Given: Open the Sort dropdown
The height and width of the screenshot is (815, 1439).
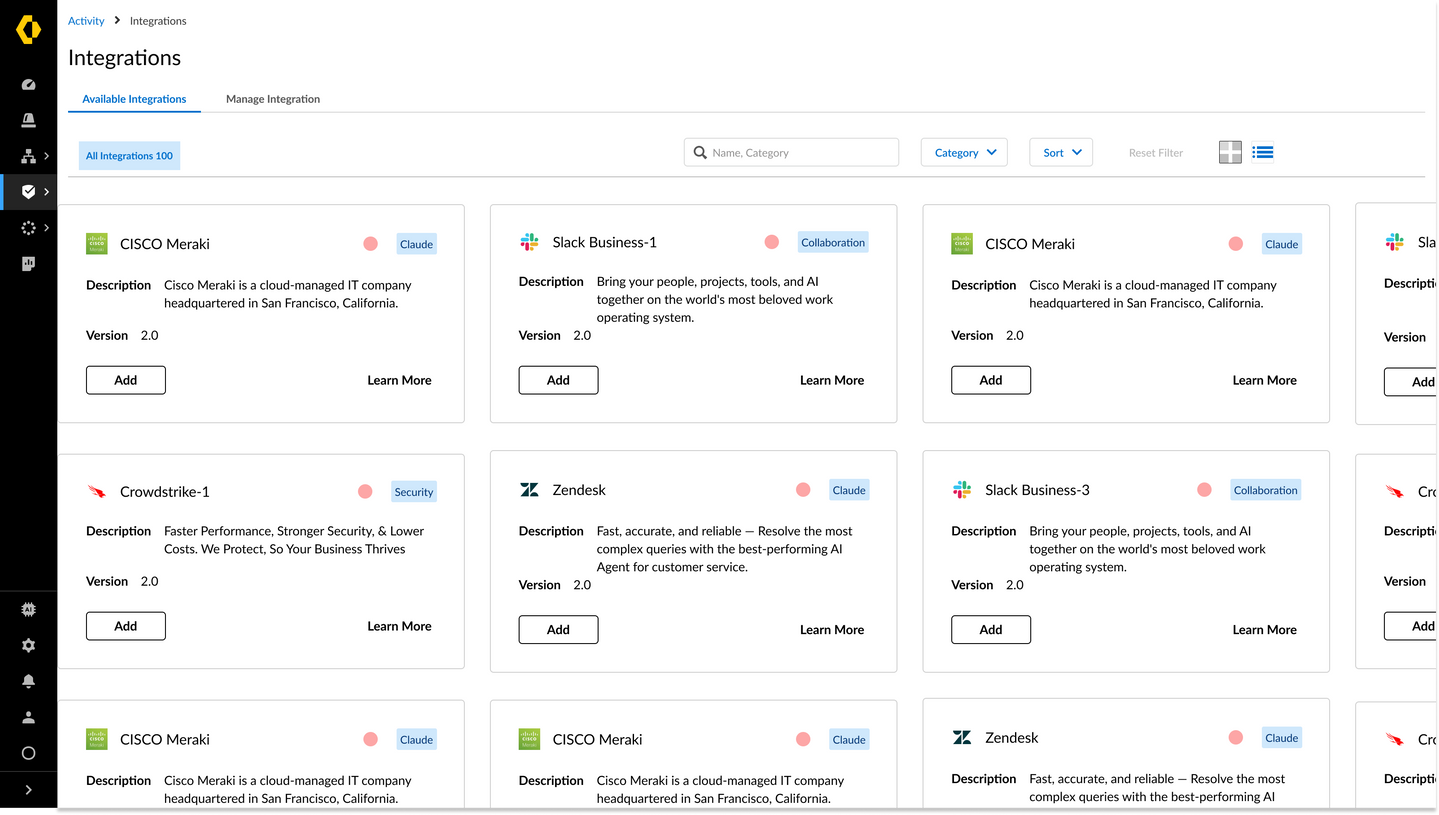Looking at the screenshot, I should pos(1061,153).
